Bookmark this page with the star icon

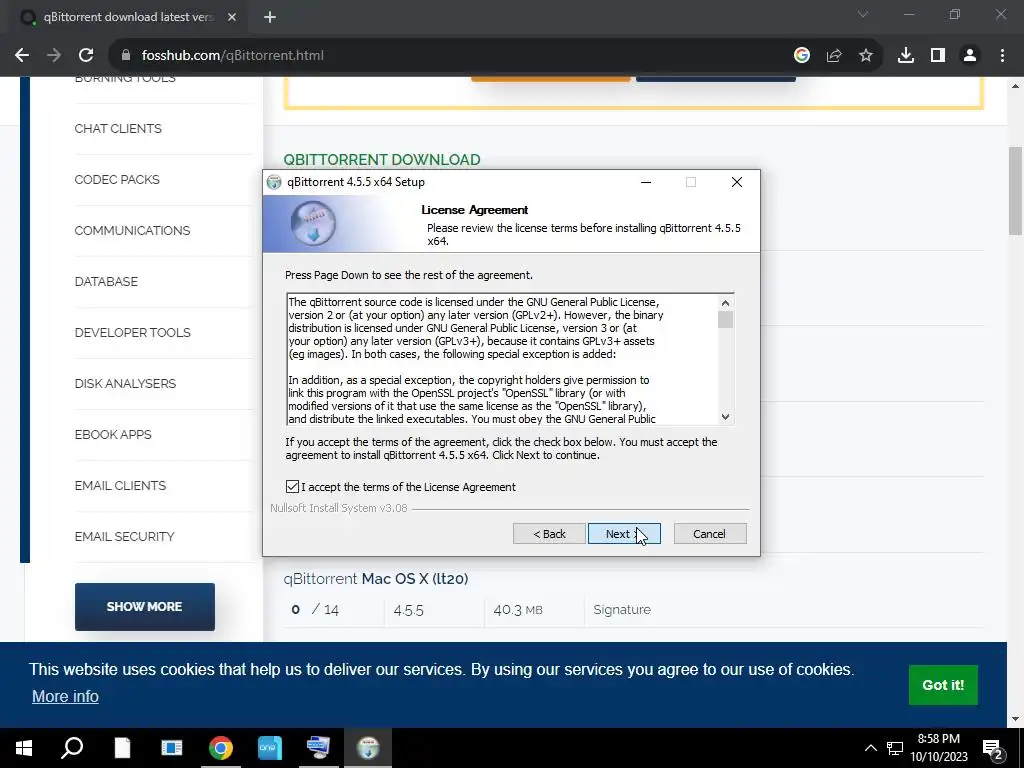[866, 56]
